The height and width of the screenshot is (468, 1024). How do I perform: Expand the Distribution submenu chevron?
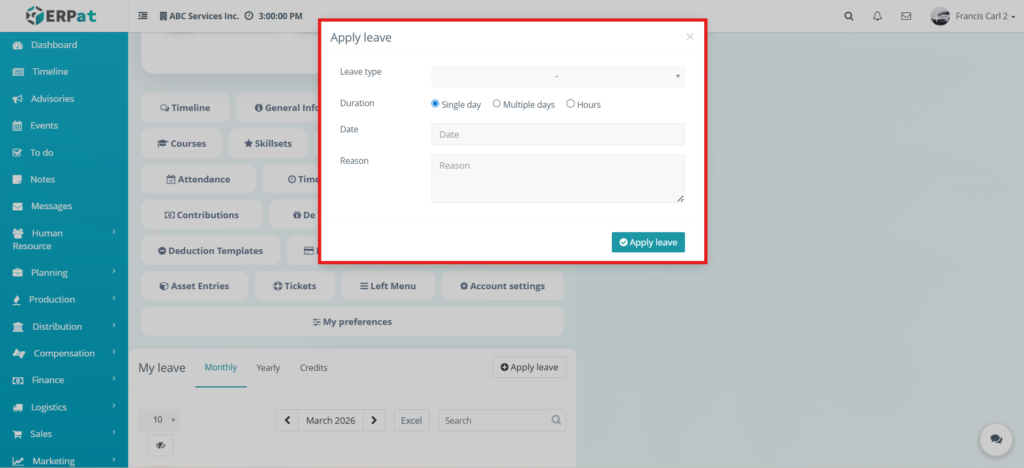point(114,324)
